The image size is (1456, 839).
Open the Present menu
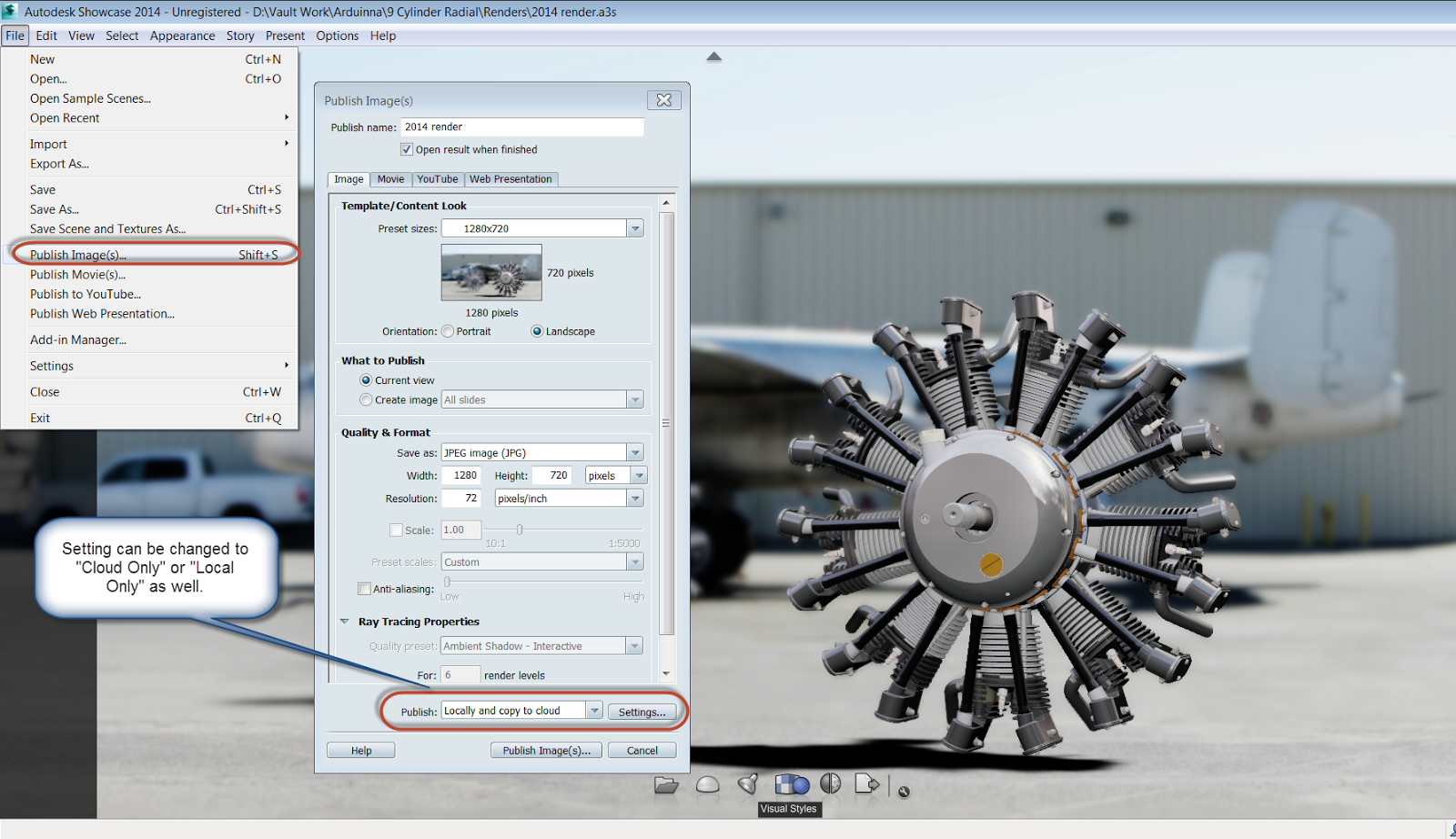click(x=285, y=35)
